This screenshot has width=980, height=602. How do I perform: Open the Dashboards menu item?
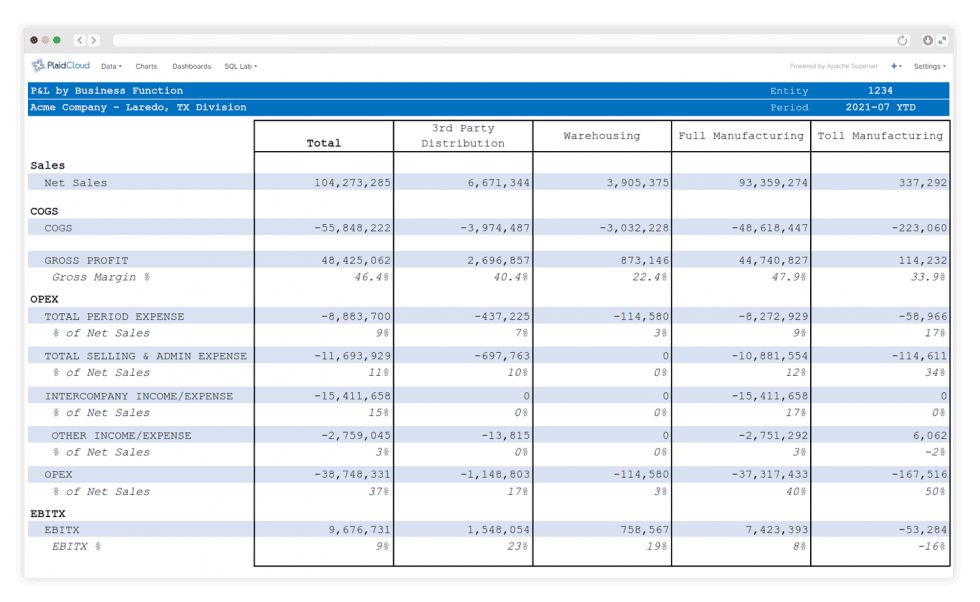191,66
